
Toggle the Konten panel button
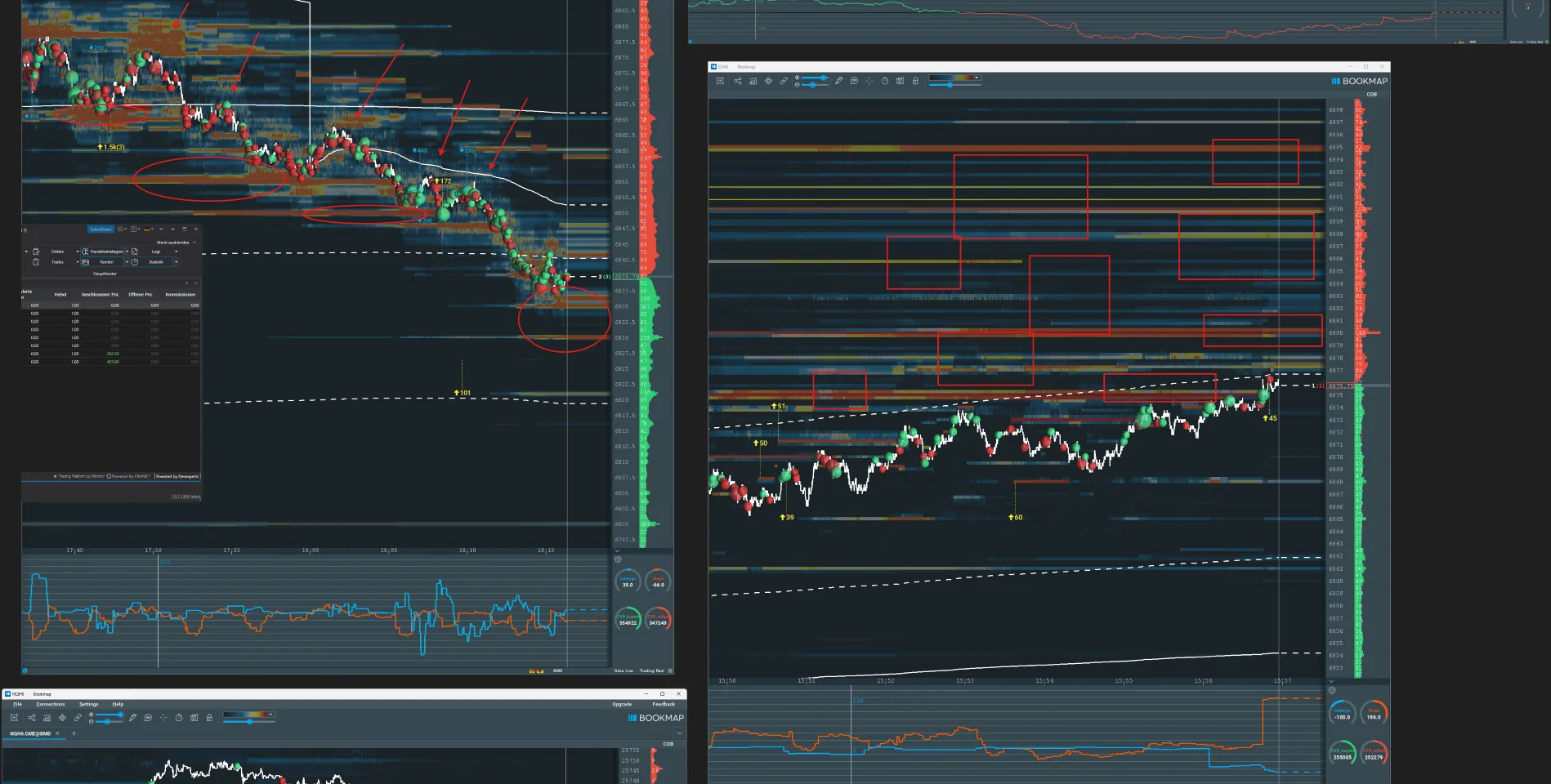tap(102, 262)
